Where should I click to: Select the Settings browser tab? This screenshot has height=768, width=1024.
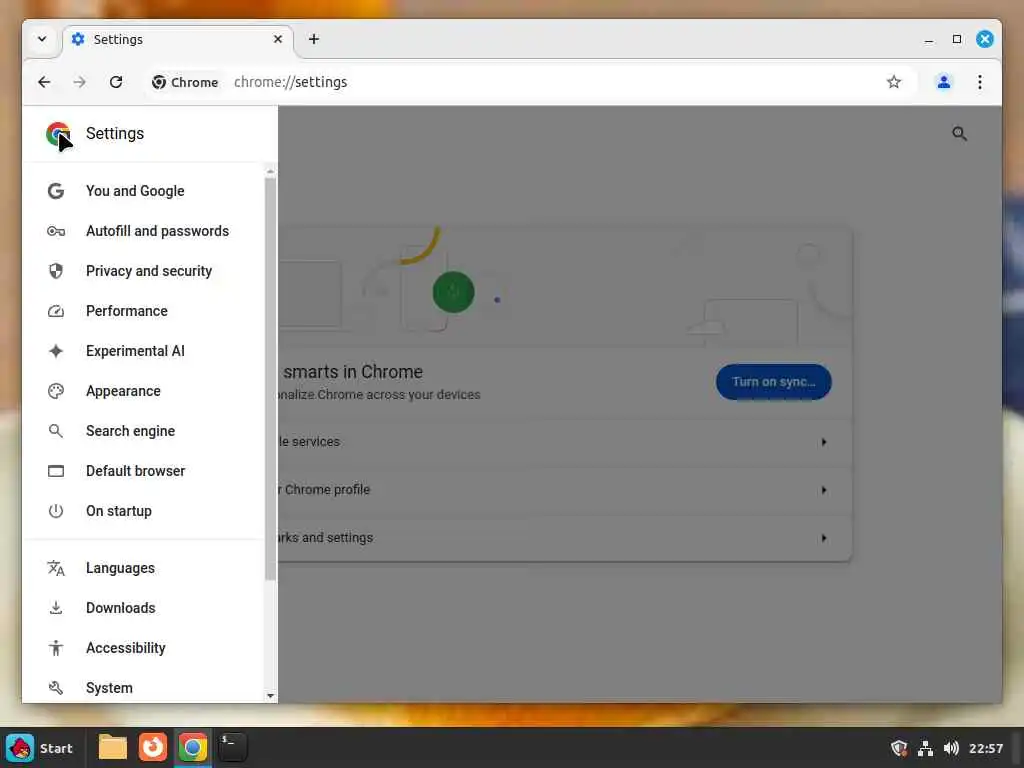tap(178, 39)
